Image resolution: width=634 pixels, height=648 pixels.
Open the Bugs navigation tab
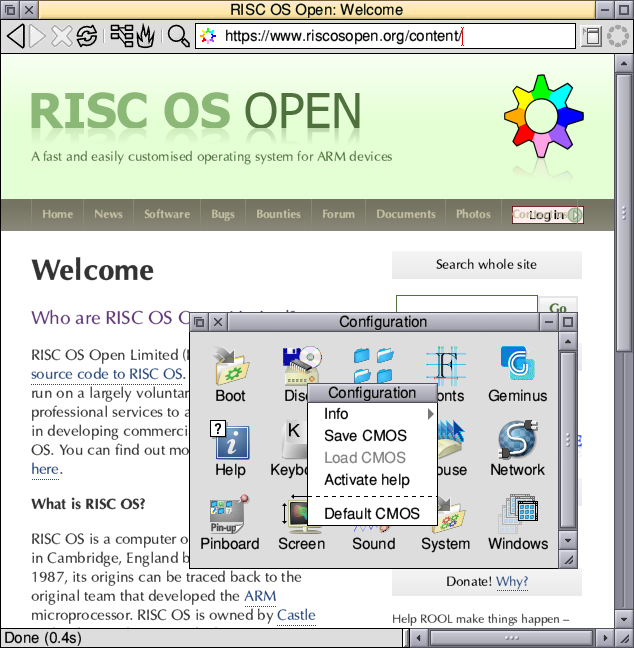coord(223,214)
